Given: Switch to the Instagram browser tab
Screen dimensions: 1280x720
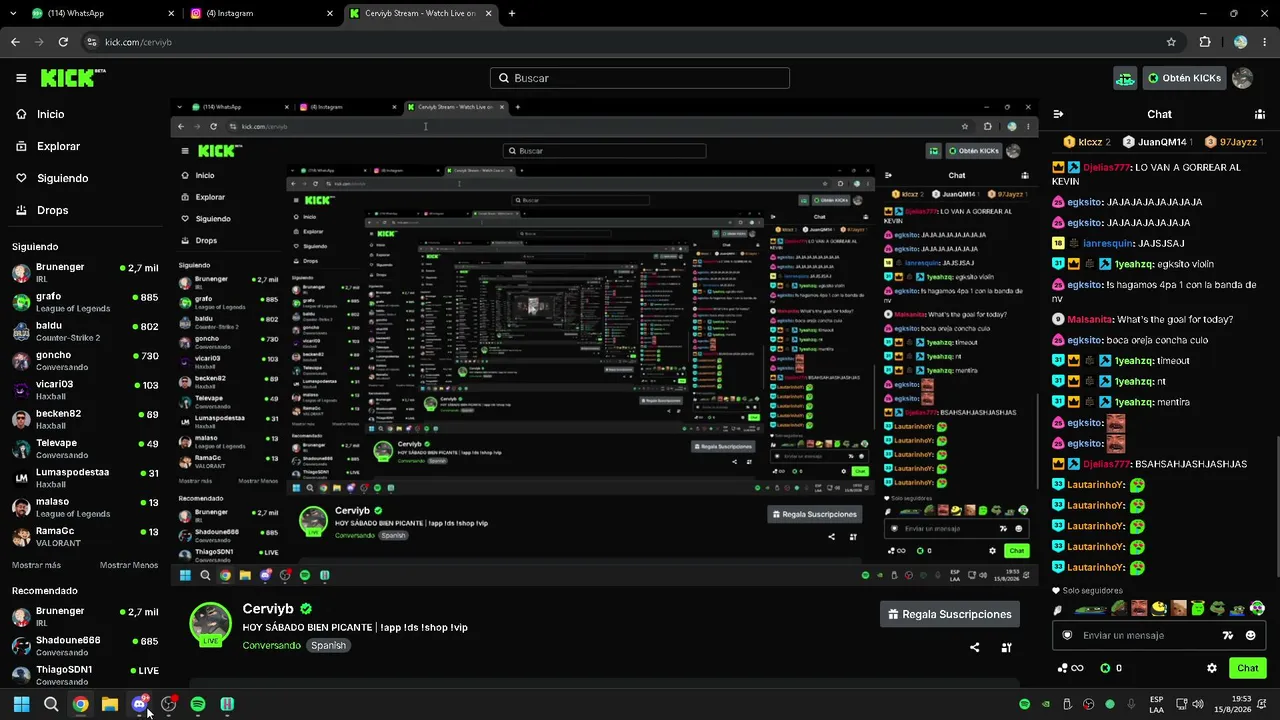Looking at the screenshot, I should pos(262,14).
